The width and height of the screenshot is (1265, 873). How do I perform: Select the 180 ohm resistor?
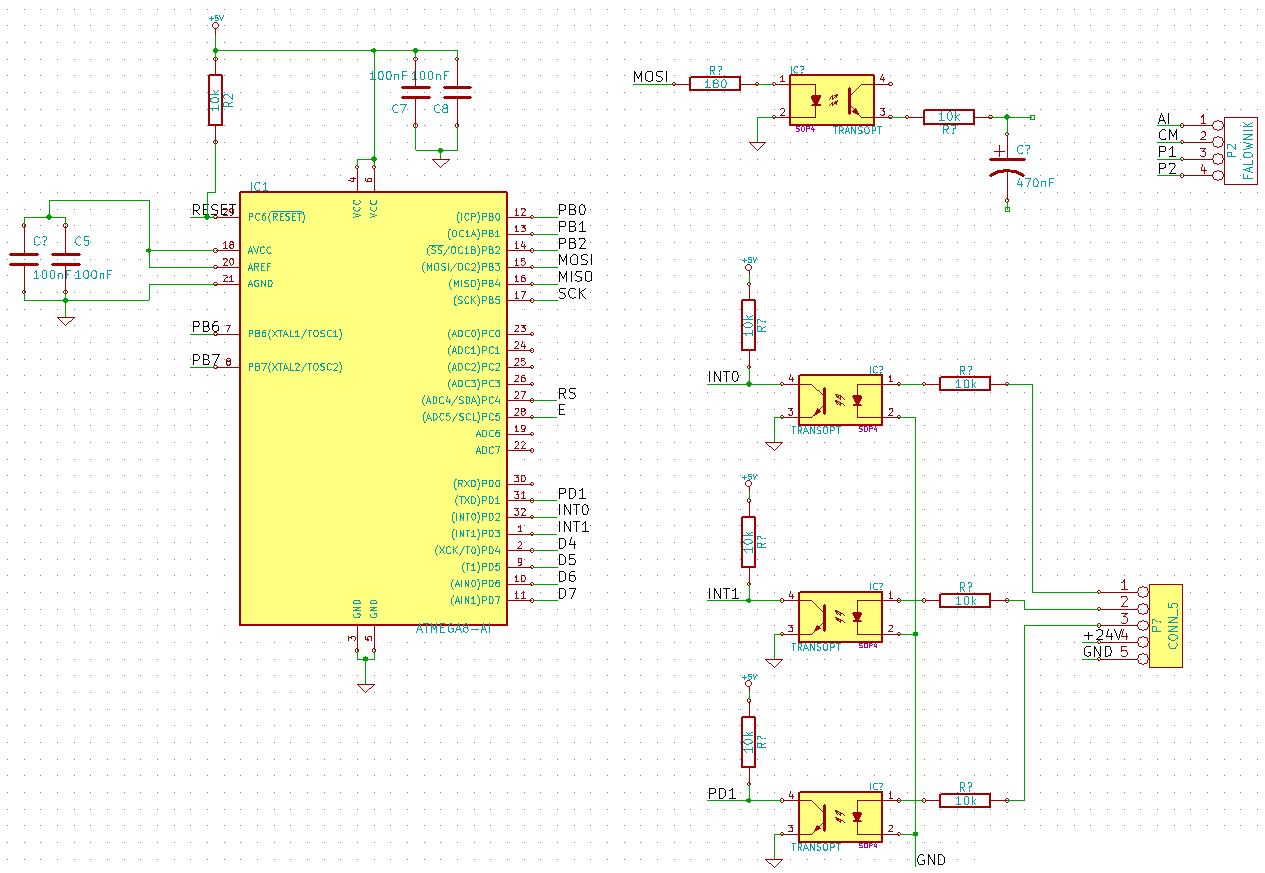(x=715, y=84)
